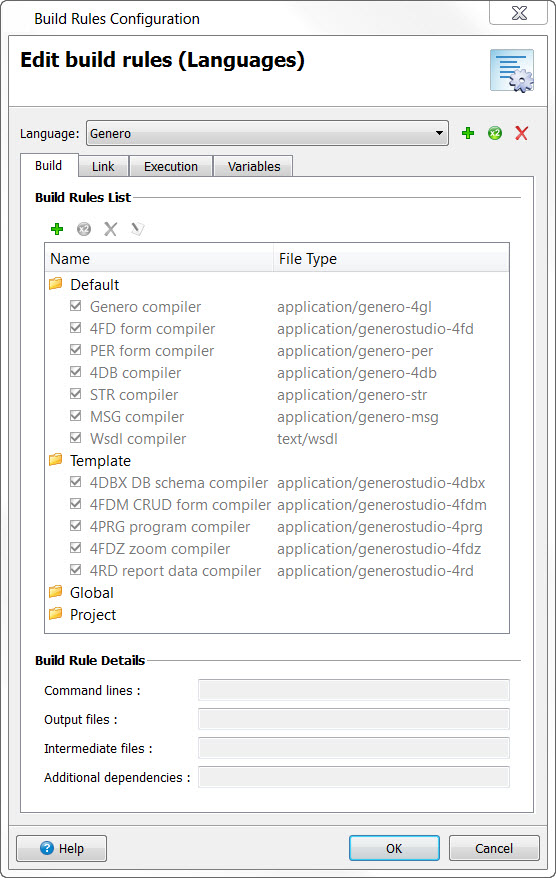This screenshot has height=878, width=556.
Task: Click file type application/genero-per
Action: pyautogui.click(x=355, y=351)
